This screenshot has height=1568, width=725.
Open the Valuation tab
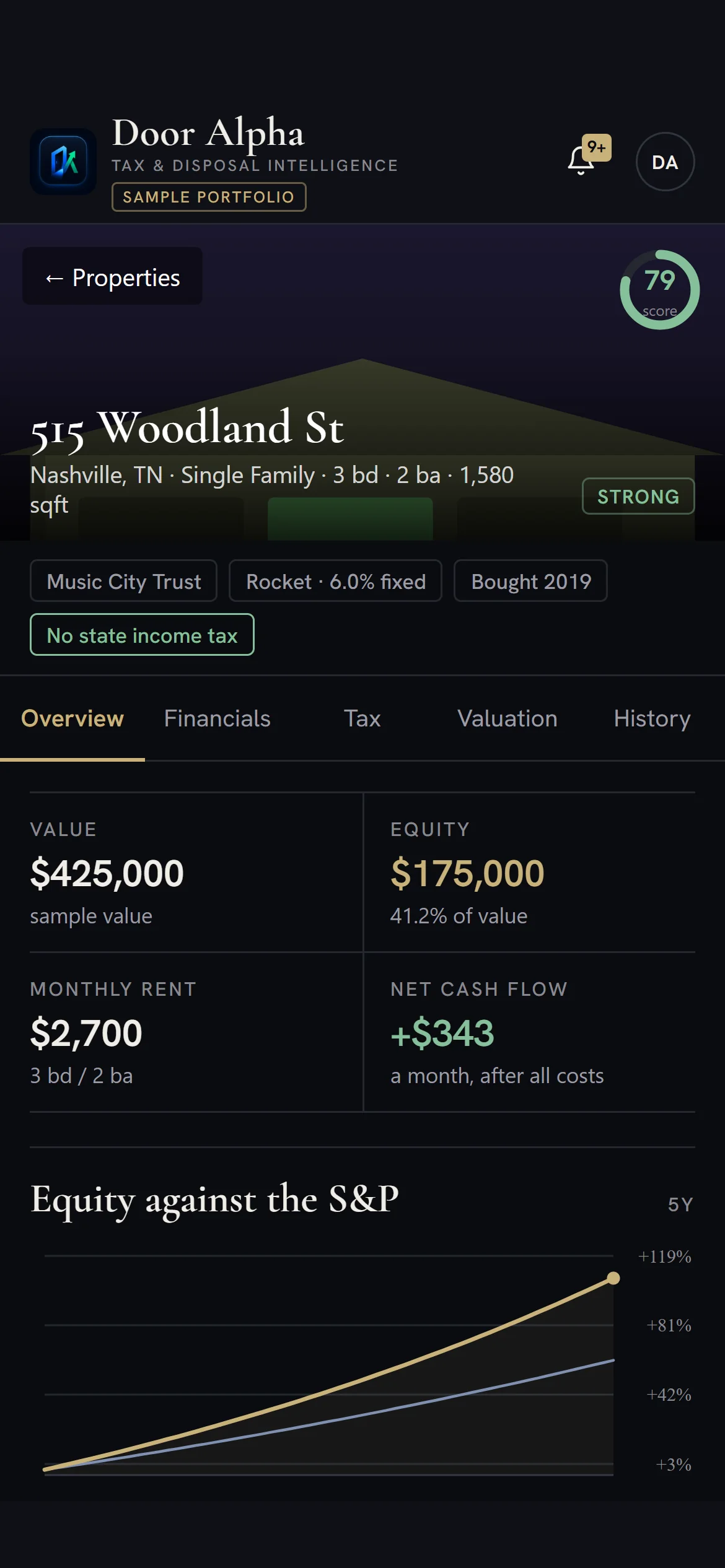click(507, 718)
